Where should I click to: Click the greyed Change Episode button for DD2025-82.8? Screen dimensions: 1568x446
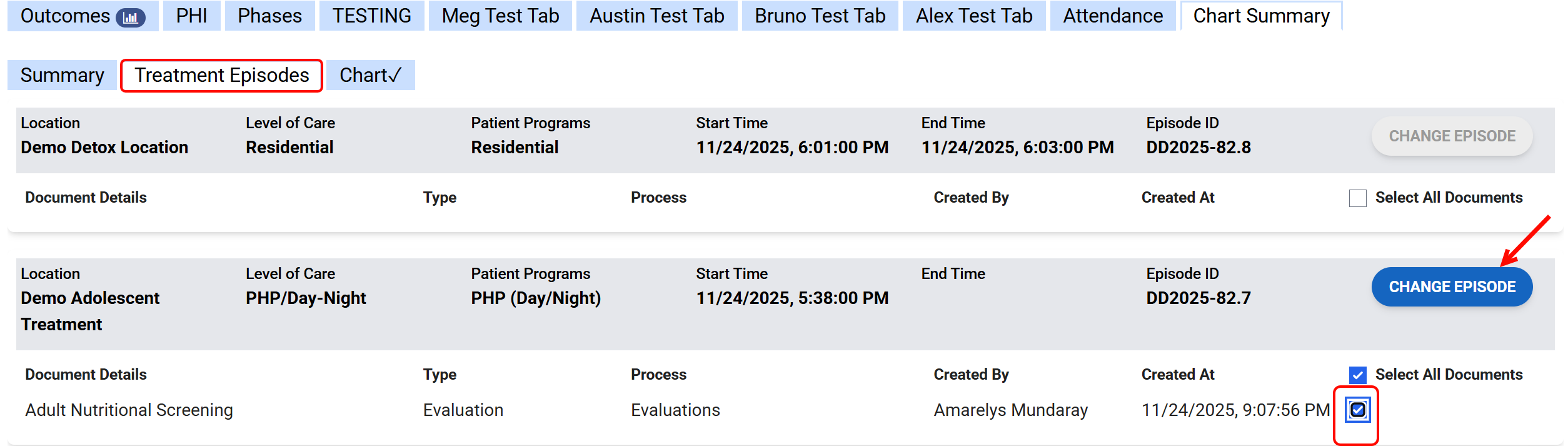click(x=1452, y=136)
